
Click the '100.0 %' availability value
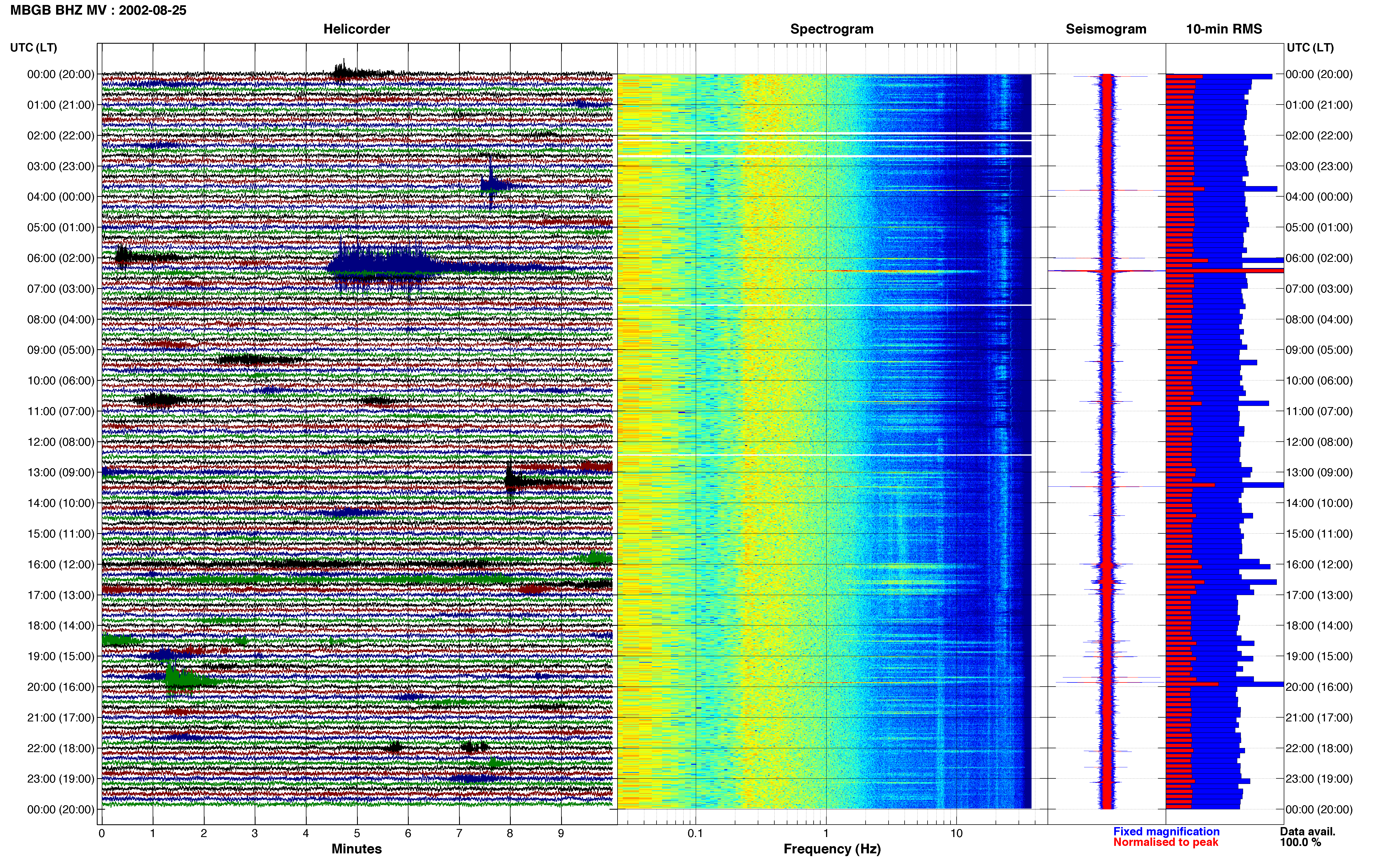coord(1300,842)
